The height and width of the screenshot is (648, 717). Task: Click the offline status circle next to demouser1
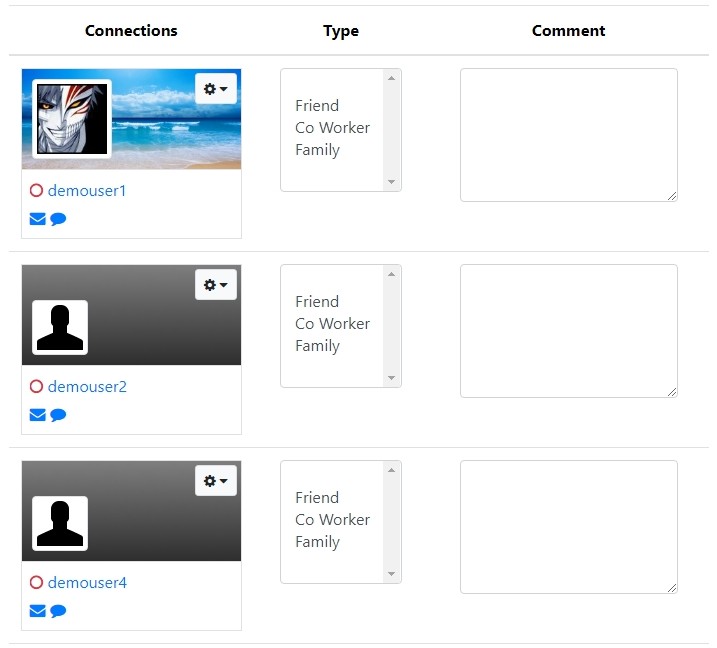36,190
